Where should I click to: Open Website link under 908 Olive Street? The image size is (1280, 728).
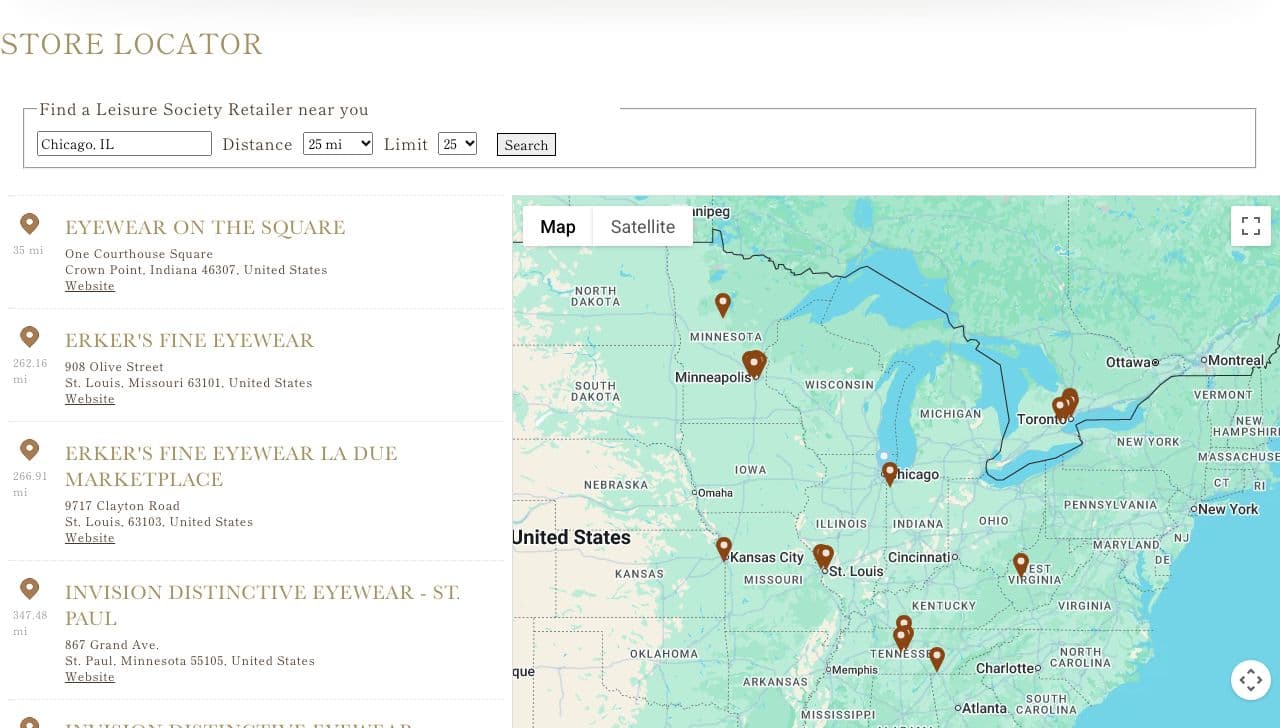pos(90,399)
